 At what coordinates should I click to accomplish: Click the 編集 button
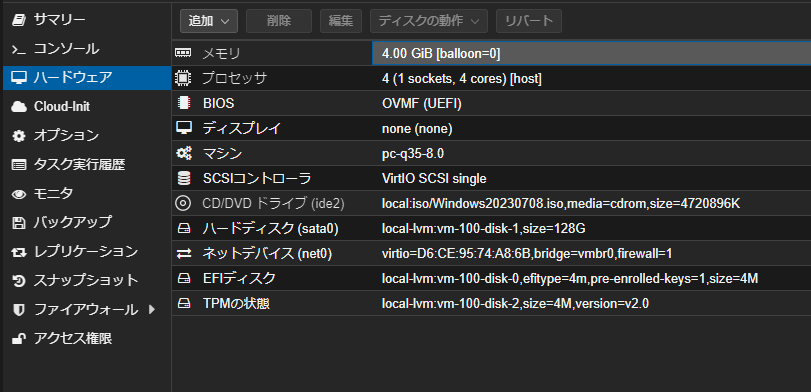tap(341, 21)
